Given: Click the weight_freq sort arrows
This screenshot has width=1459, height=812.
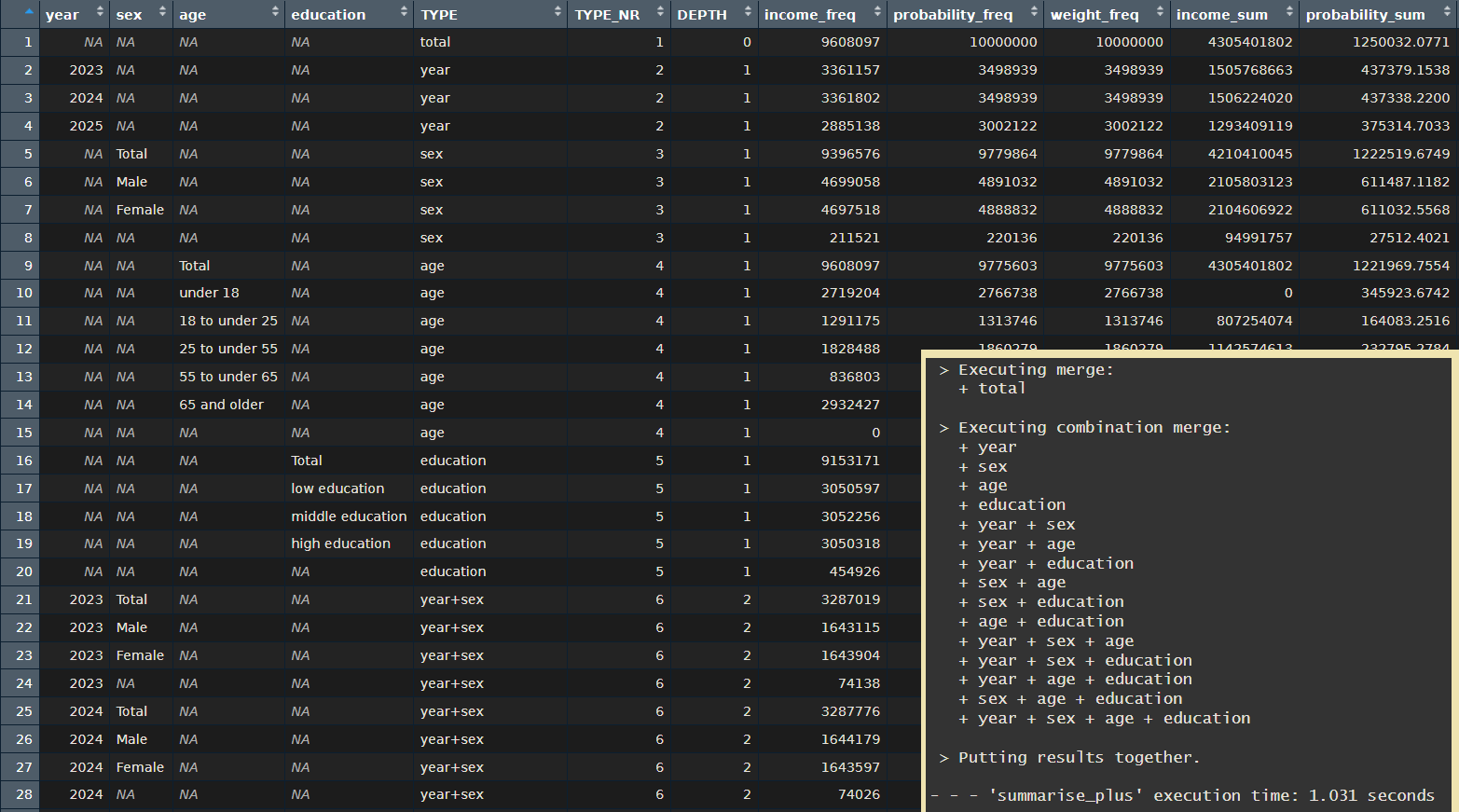Looking at the screenshot, I should [1160, 13].
